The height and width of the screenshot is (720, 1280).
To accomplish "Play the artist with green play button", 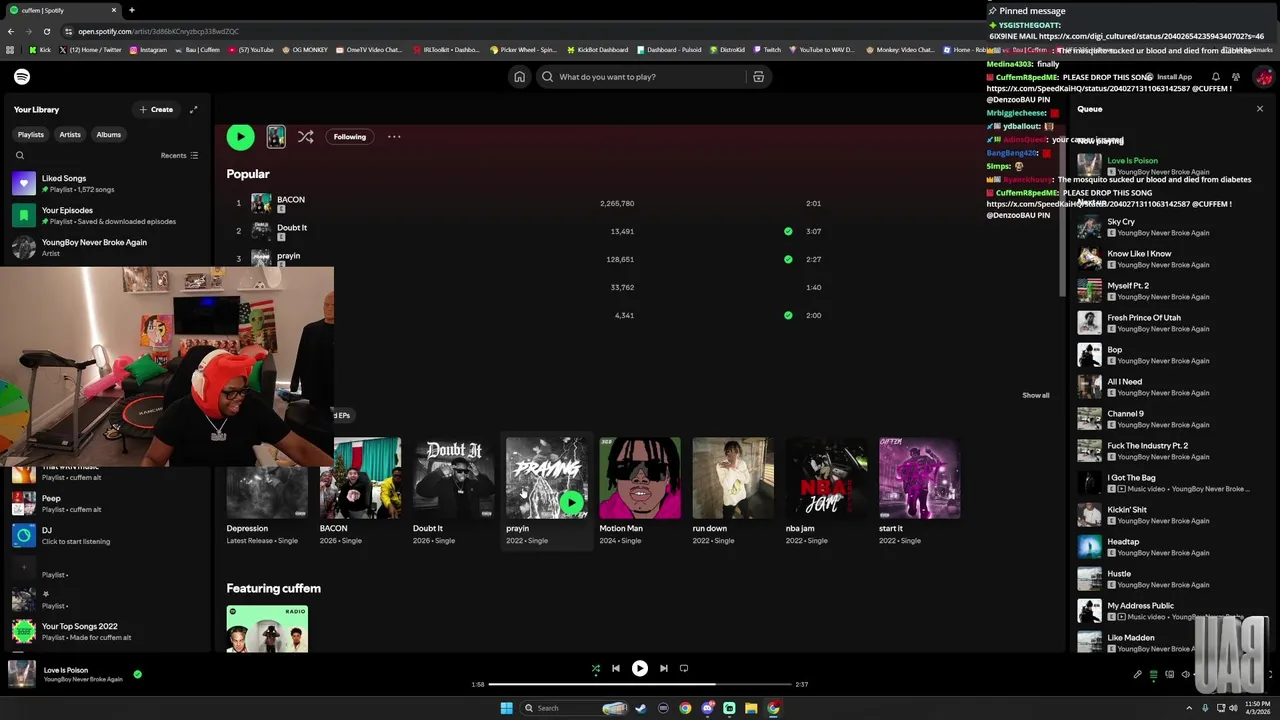I will coord(240,137).
